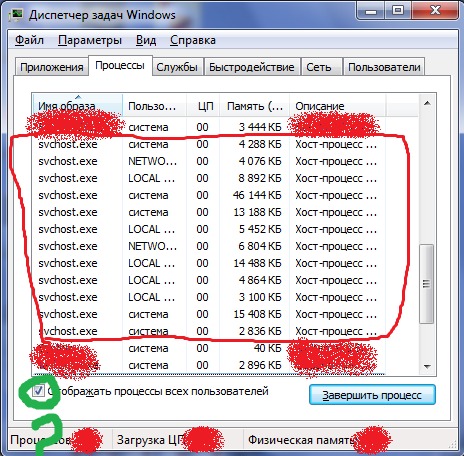Open the Файл menu
Screen dimensions: 464x456
tap(29, 40)
